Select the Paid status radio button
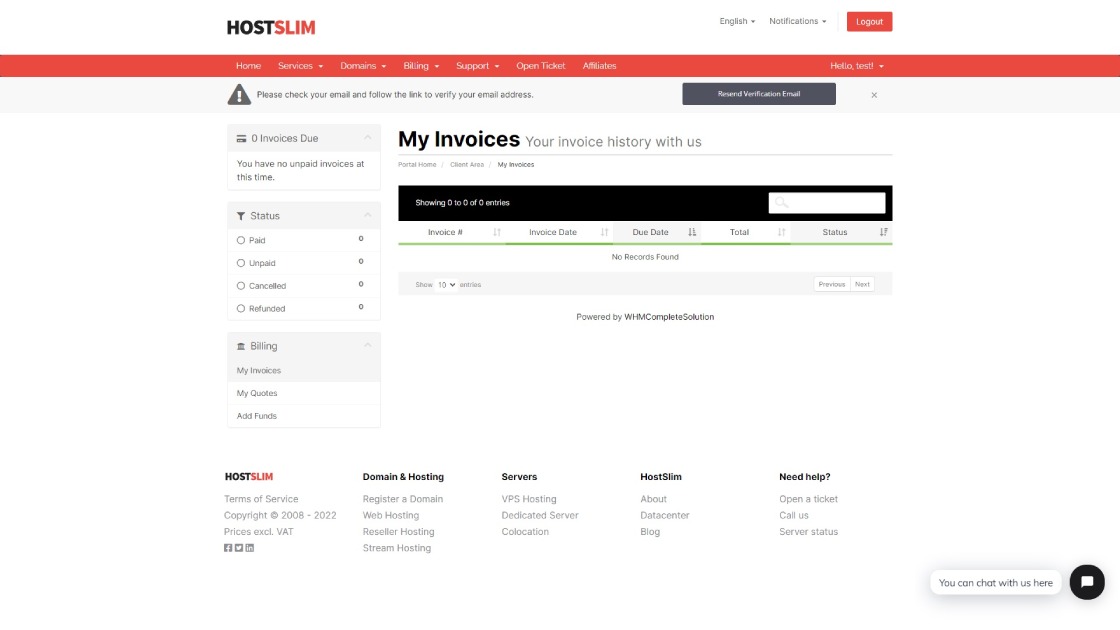The height and width of the screenshot is (630, 1120). [x=241, y=240]
